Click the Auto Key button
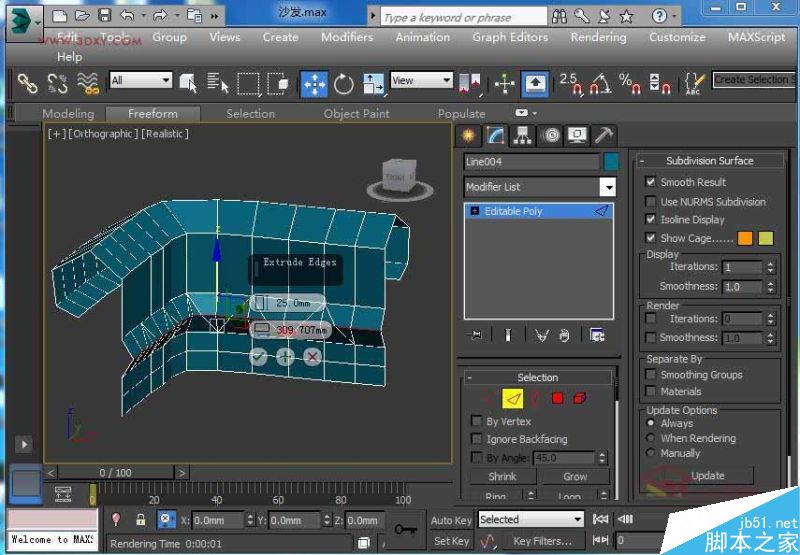Viewport: 800px width, 555px height. pos(451,520)
